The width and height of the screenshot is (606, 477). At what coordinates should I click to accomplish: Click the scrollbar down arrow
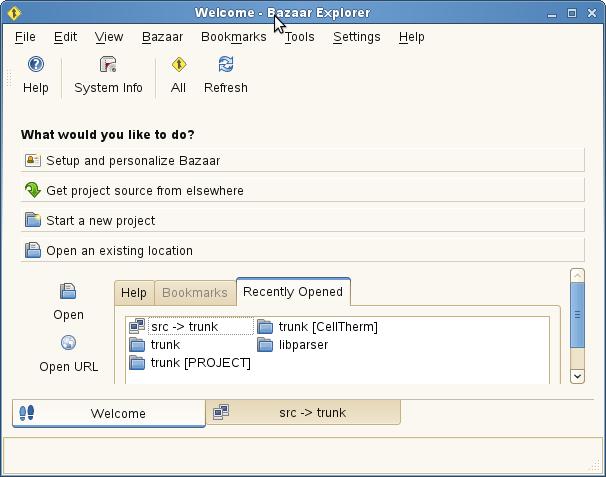tap(577, 376)
